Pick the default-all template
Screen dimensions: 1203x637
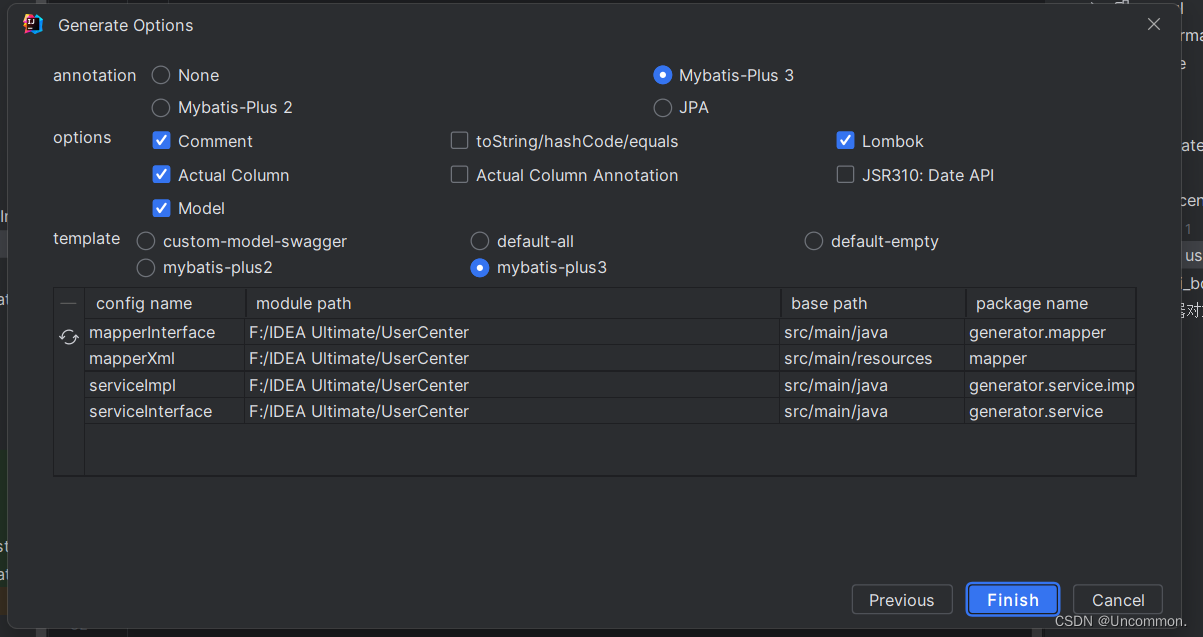(480, 241)
